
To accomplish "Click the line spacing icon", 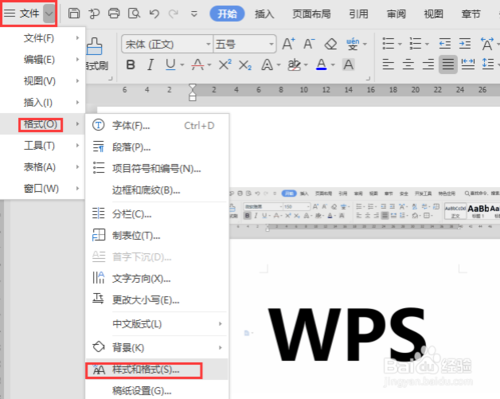I will click(488, 64).
